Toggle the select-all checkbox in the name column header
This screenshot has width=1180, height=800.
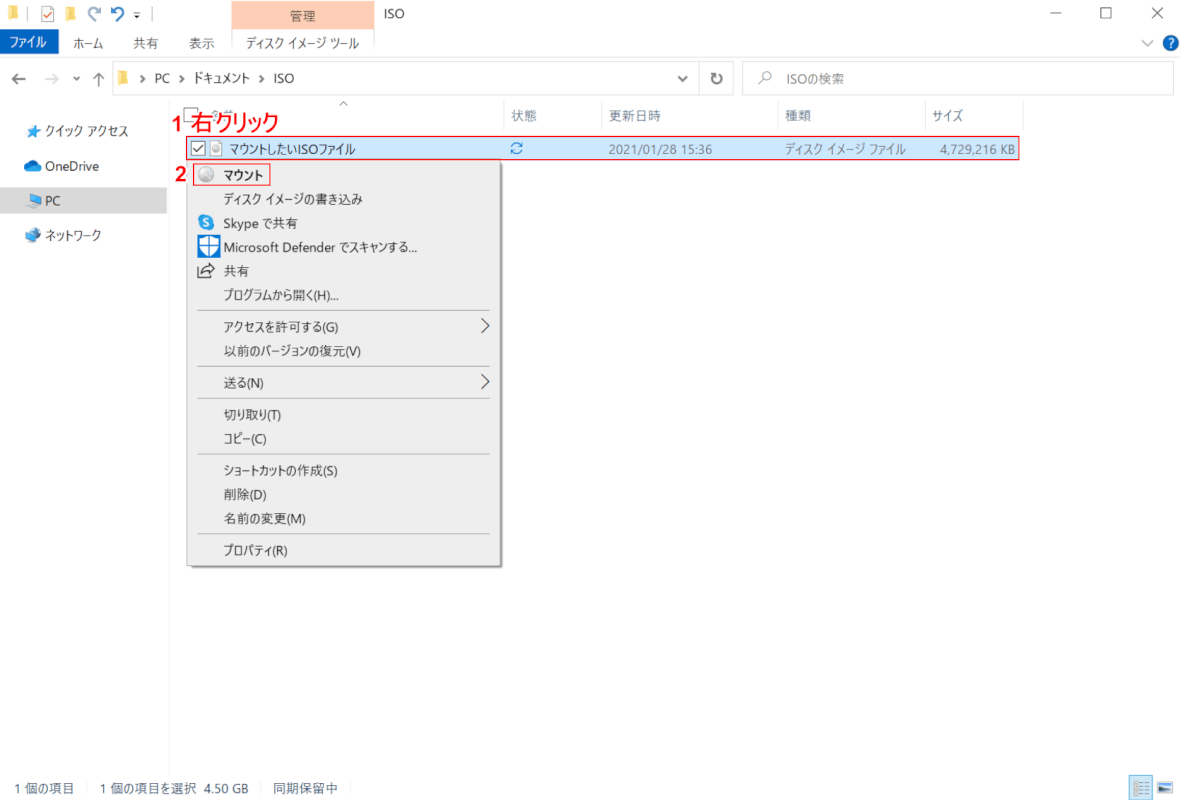188,113
